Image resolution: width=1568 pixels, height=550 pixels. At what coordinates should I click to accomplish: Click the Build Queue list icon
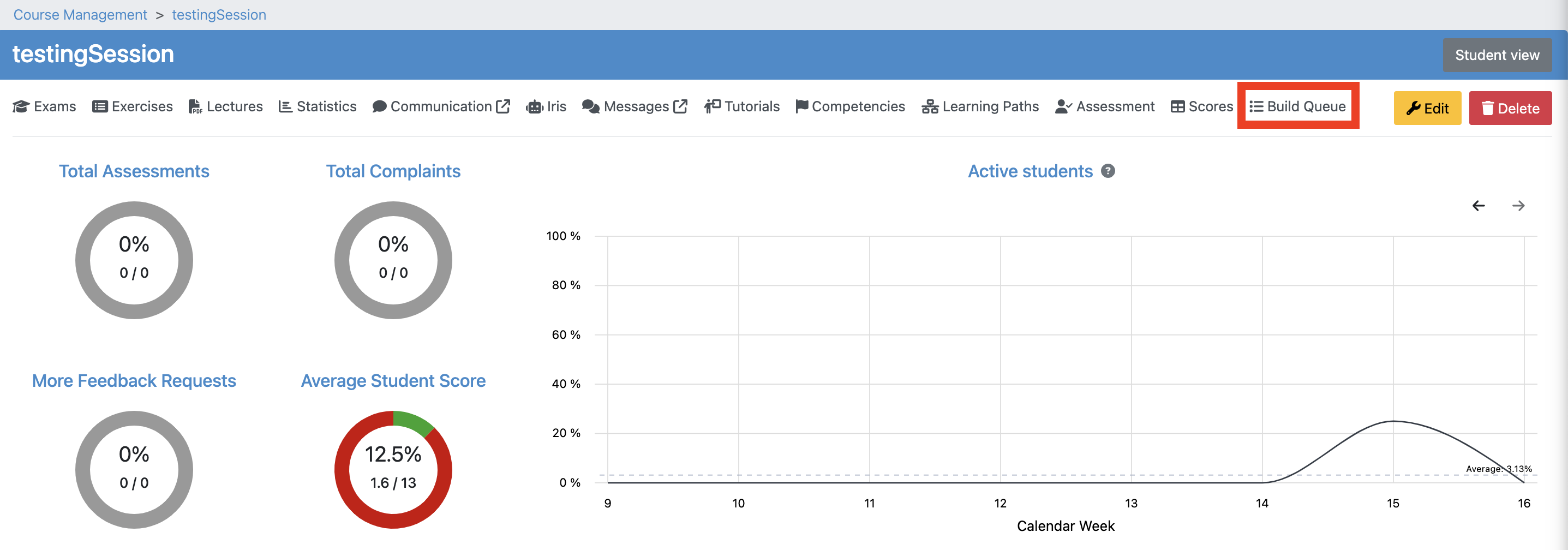pos(1256,106)
